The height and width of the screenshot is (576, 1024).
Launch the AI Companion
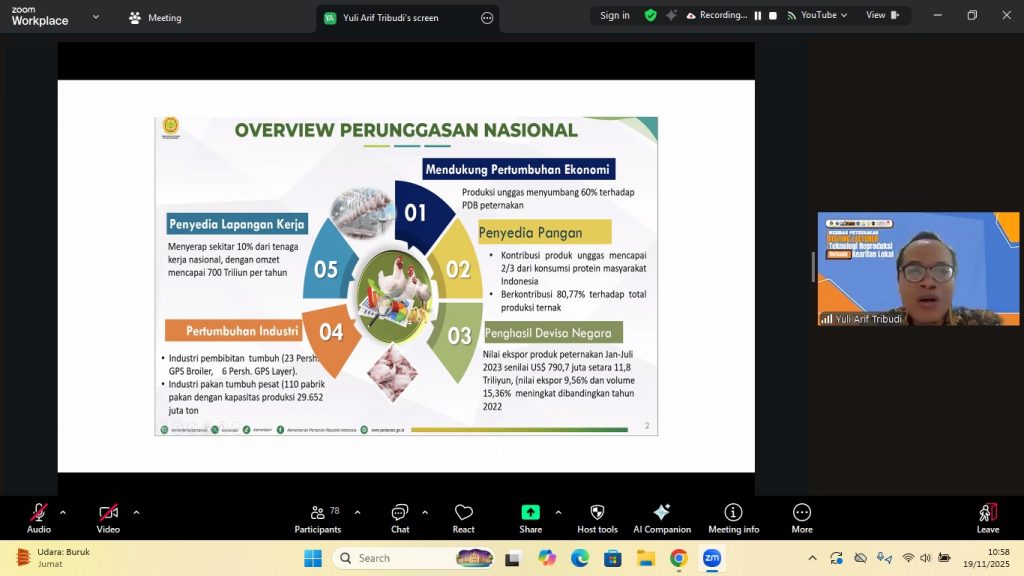click(661, 517)
